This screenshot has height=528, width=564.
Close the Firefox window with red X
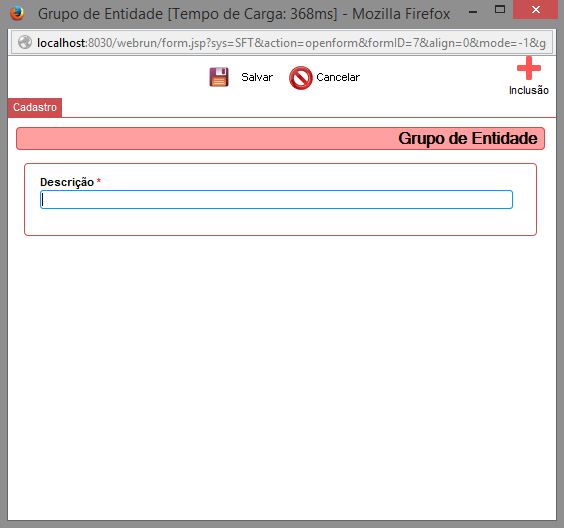[x=535, y=9]
